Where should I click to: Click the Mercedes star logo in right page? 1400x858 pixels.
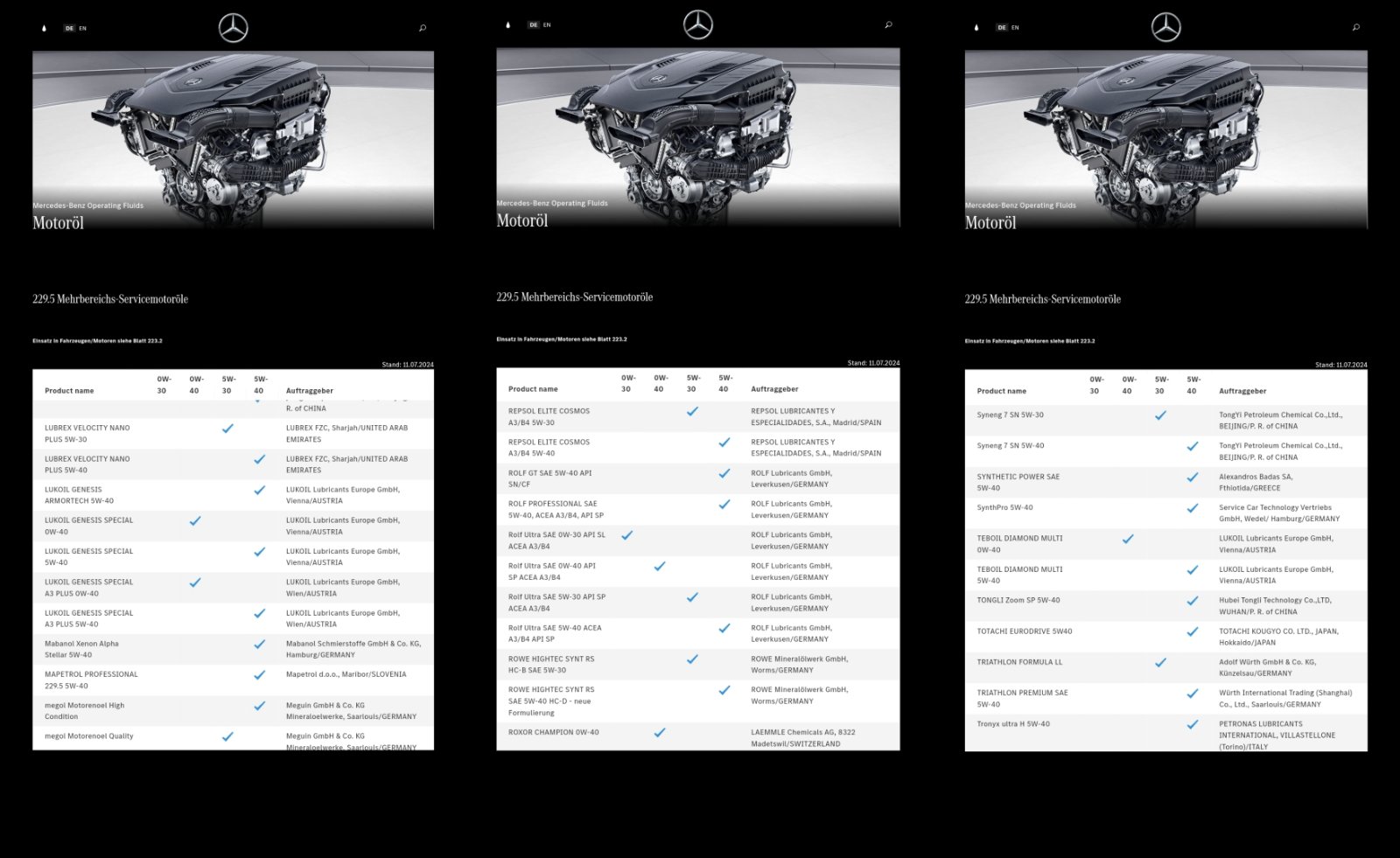1166,27
